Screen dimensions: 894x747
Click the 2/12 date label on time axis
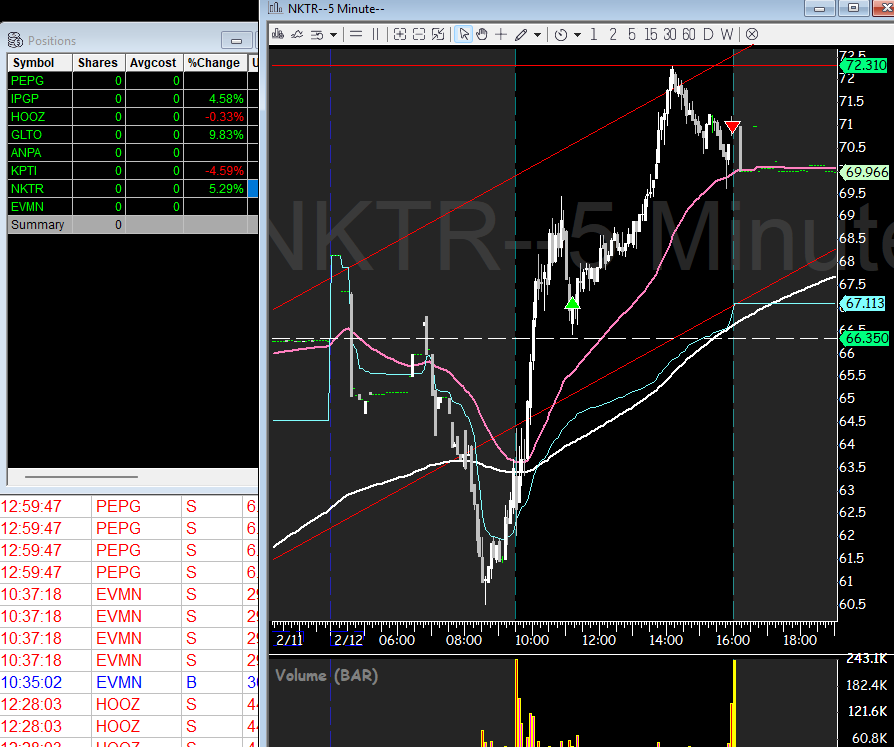(348, 640)
